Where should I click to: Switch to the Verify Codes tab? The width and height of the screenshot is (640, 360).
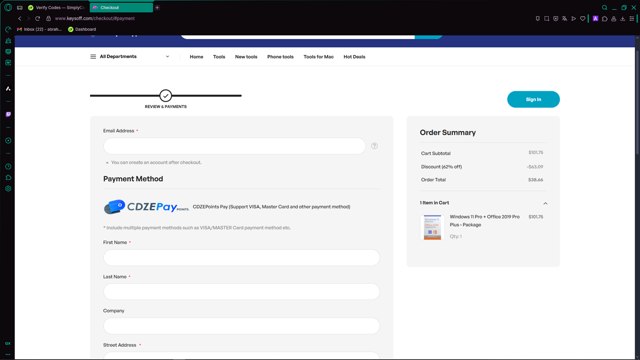pyautogui.click(x=56, y=7)
